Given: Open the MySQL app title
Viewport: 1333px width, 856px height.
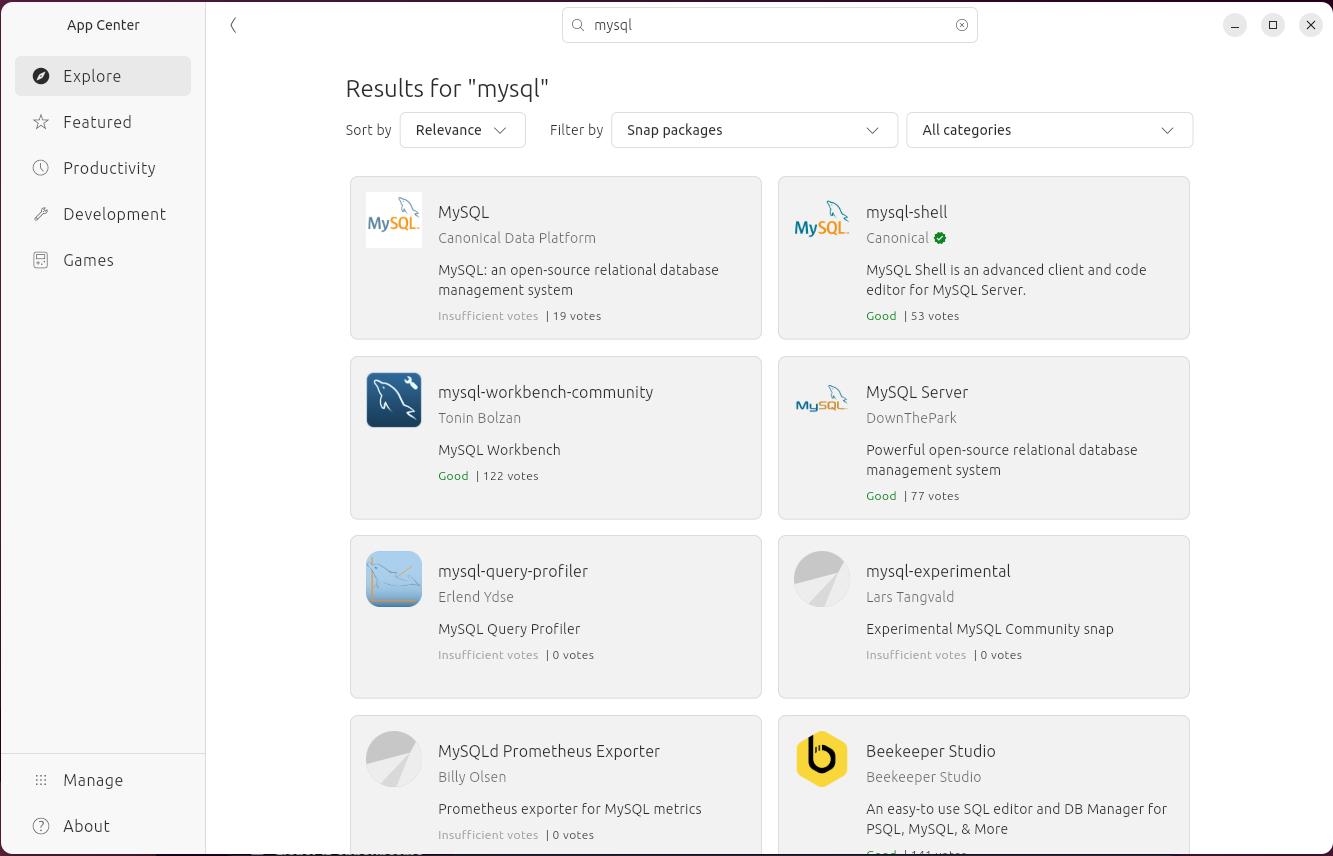Looking at the screenshot, I should [x=464, y=212].
